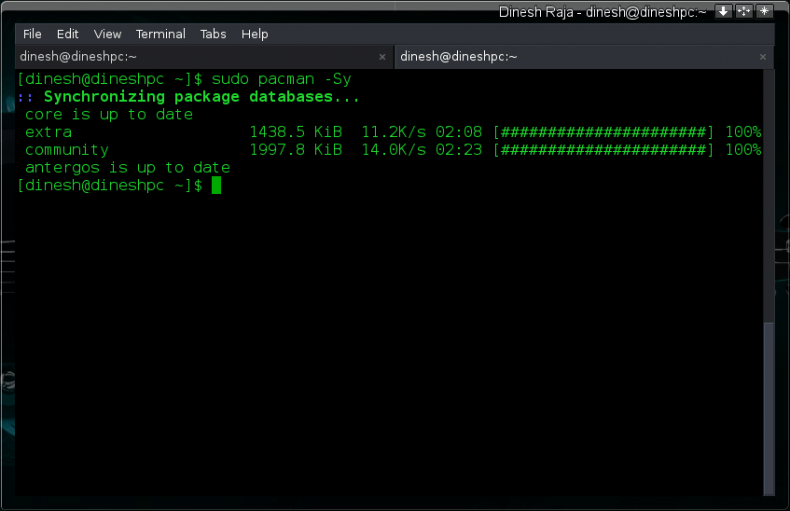Open the Tabs menu
This screenshot has width=790, height=511.
click(x=213, y=34)
